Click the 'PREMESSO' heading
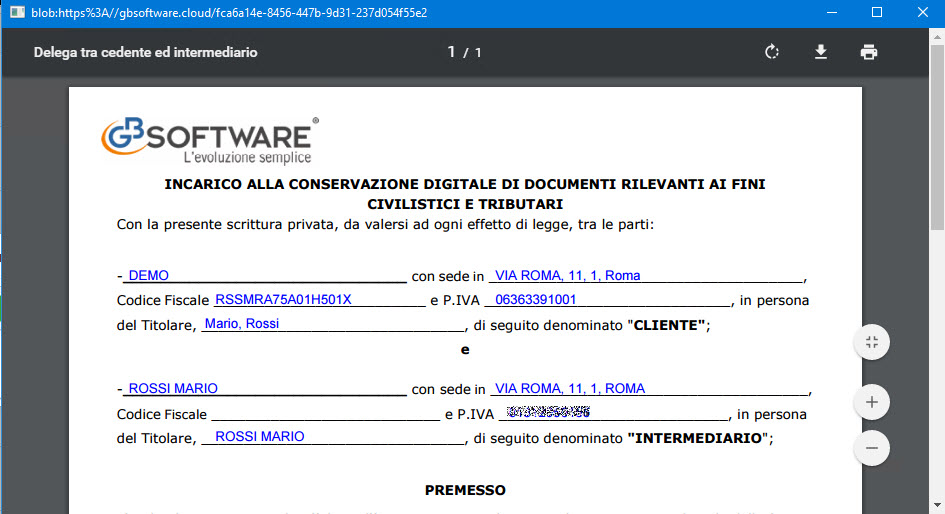The width and height of the screenshot is (945, 514). pyautogui.click(x=465, y=490)
